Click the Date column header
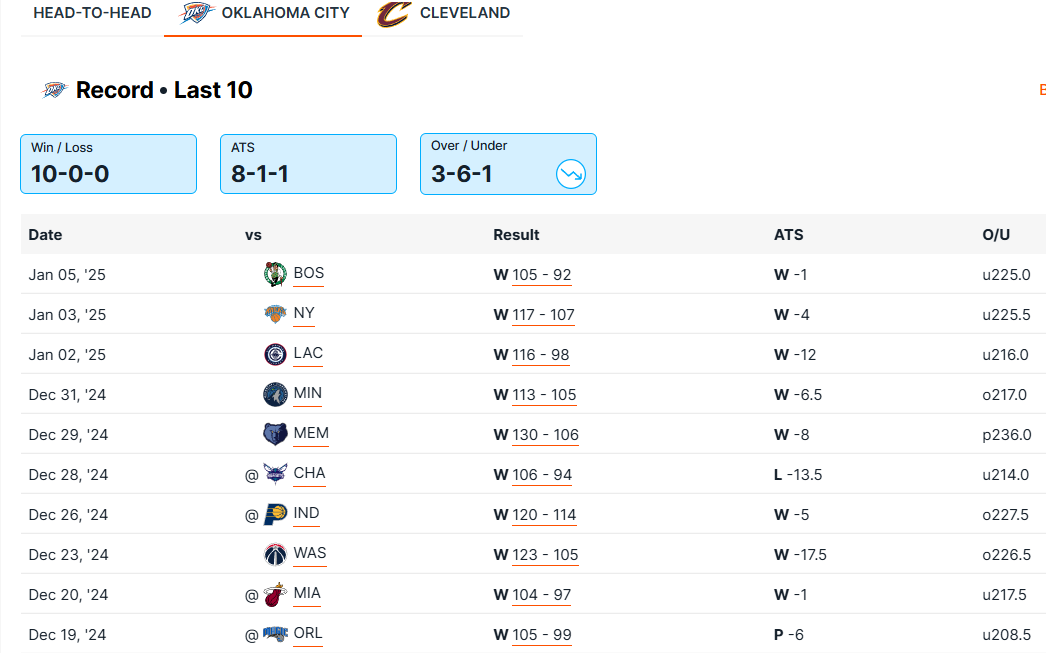The height and width of the screenshot is (653, 1046). [x=45, y=235]
